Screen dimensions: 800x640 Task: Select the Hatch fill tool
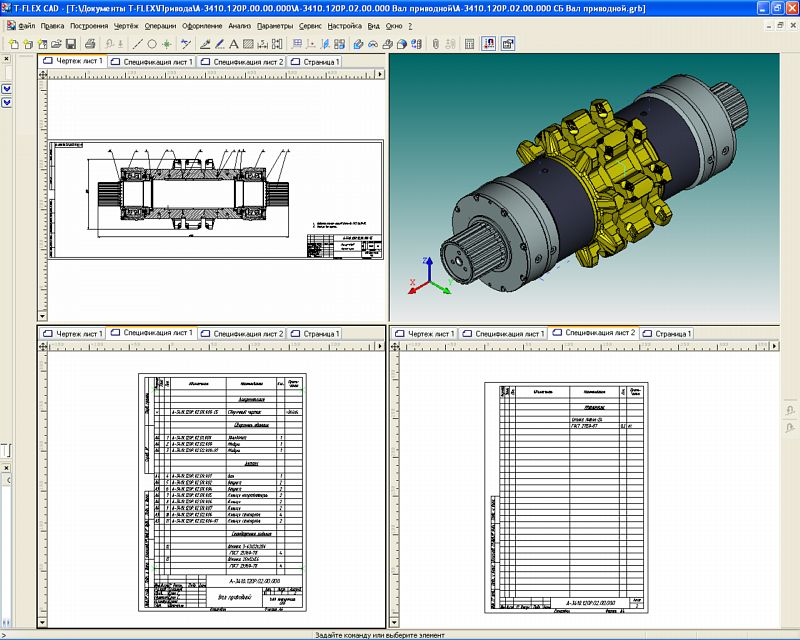(x=246, y=44)
